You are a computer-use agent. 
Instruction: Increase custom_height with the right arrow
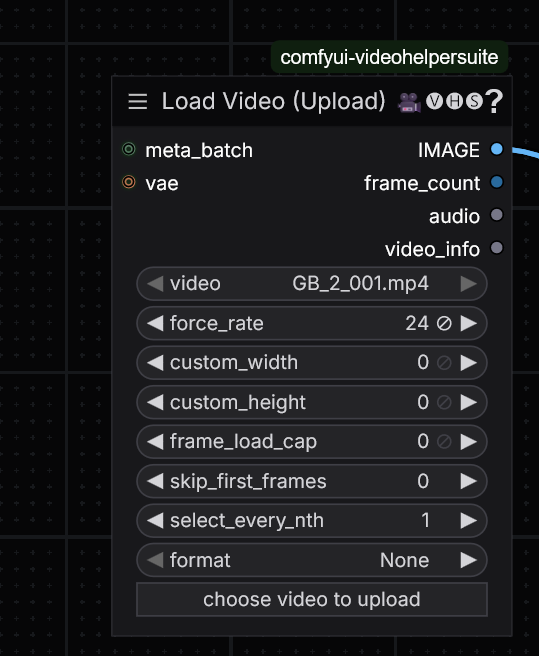click(x=469, y=402)
